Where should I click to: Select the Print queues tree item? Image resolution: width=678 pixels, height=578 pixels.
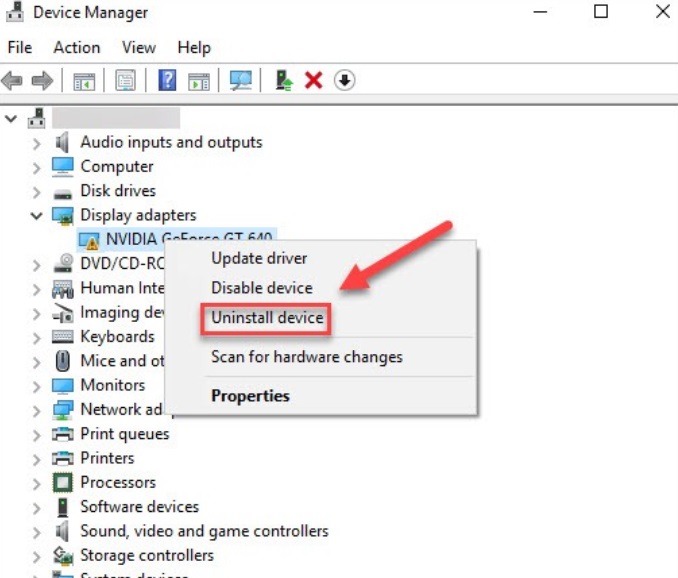pos(124,434)
